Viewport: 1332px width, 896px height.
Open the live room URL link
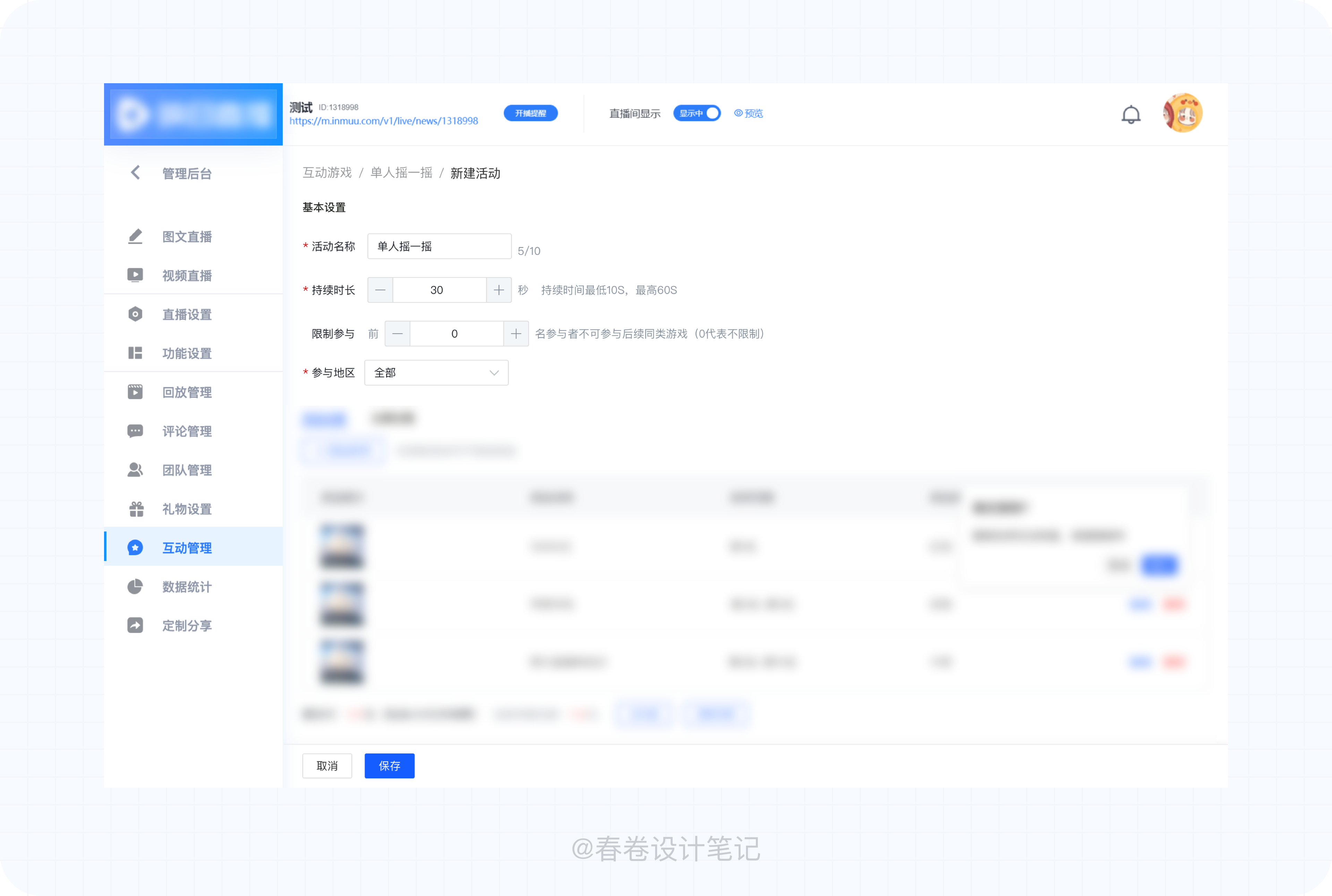tap(384, 121)
